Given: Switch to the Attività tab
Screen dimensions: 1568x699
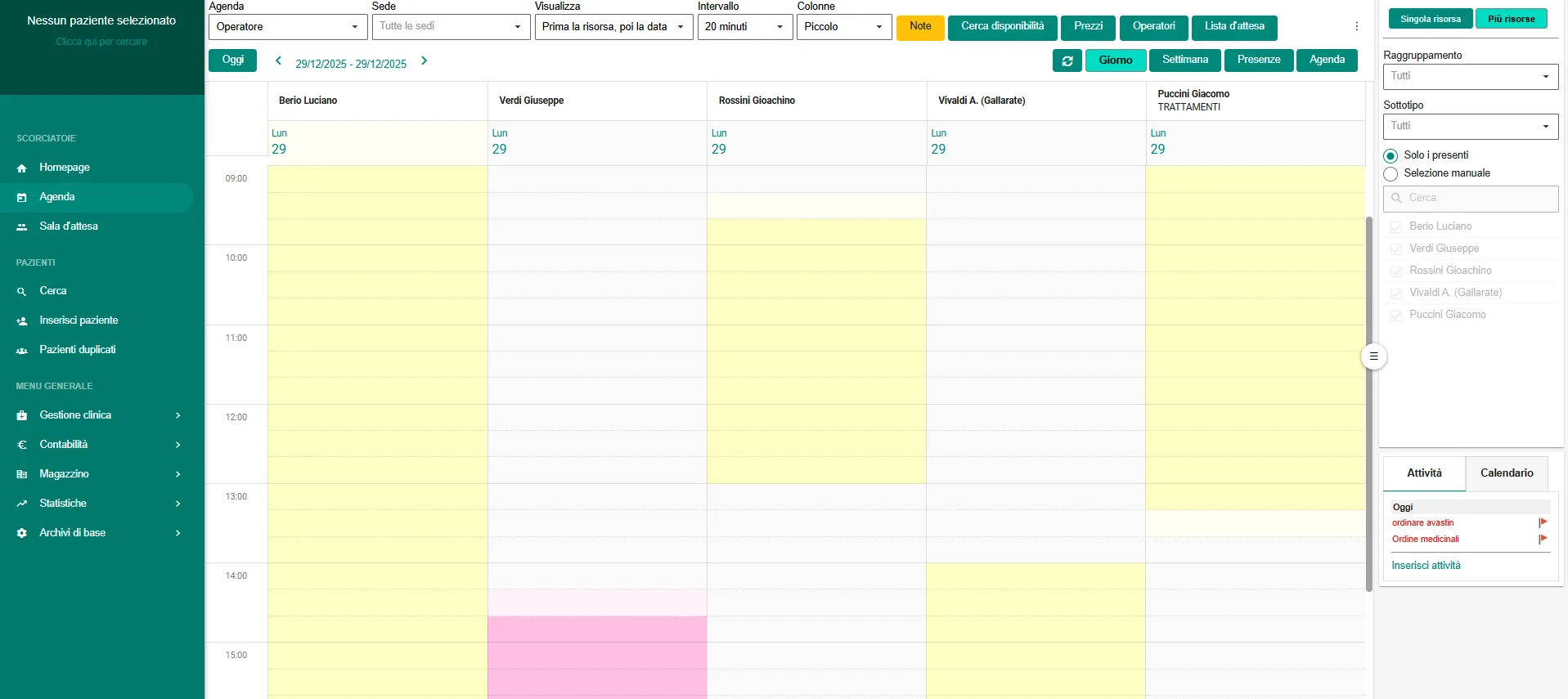Looking at the screenshot, I should tap(1424, 473).
